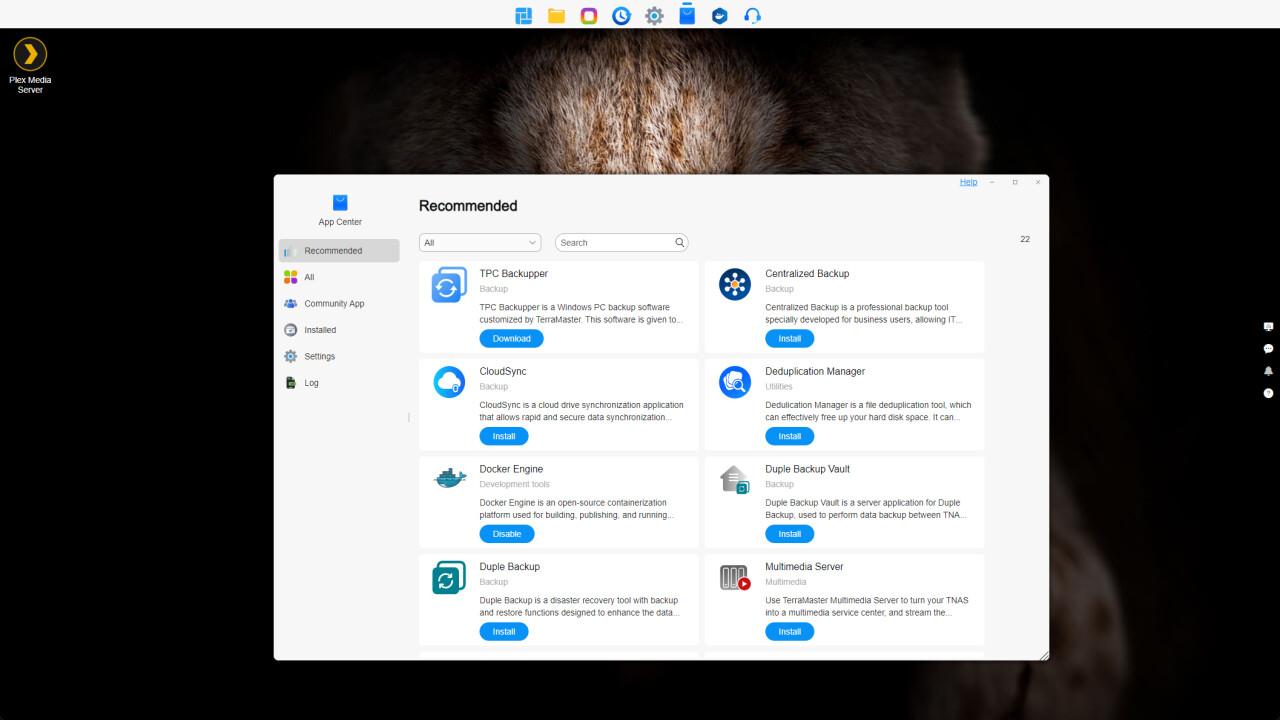Screen dimensions: 1280x720
Task: Install CloudSync
Action: (x=504, y=436)
